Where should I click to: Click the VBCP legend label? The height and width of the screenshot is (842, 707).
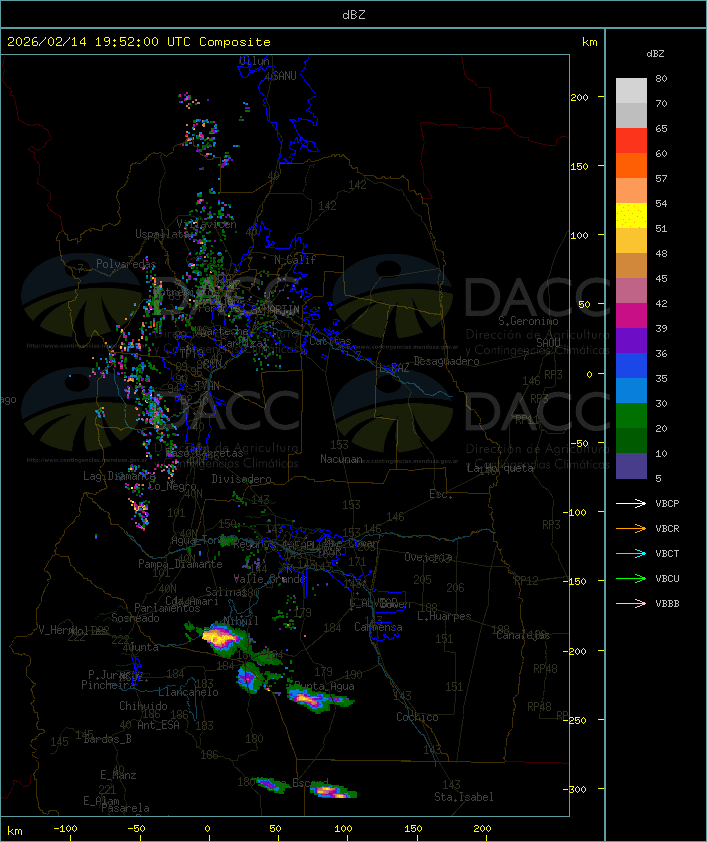click(667, 503)
